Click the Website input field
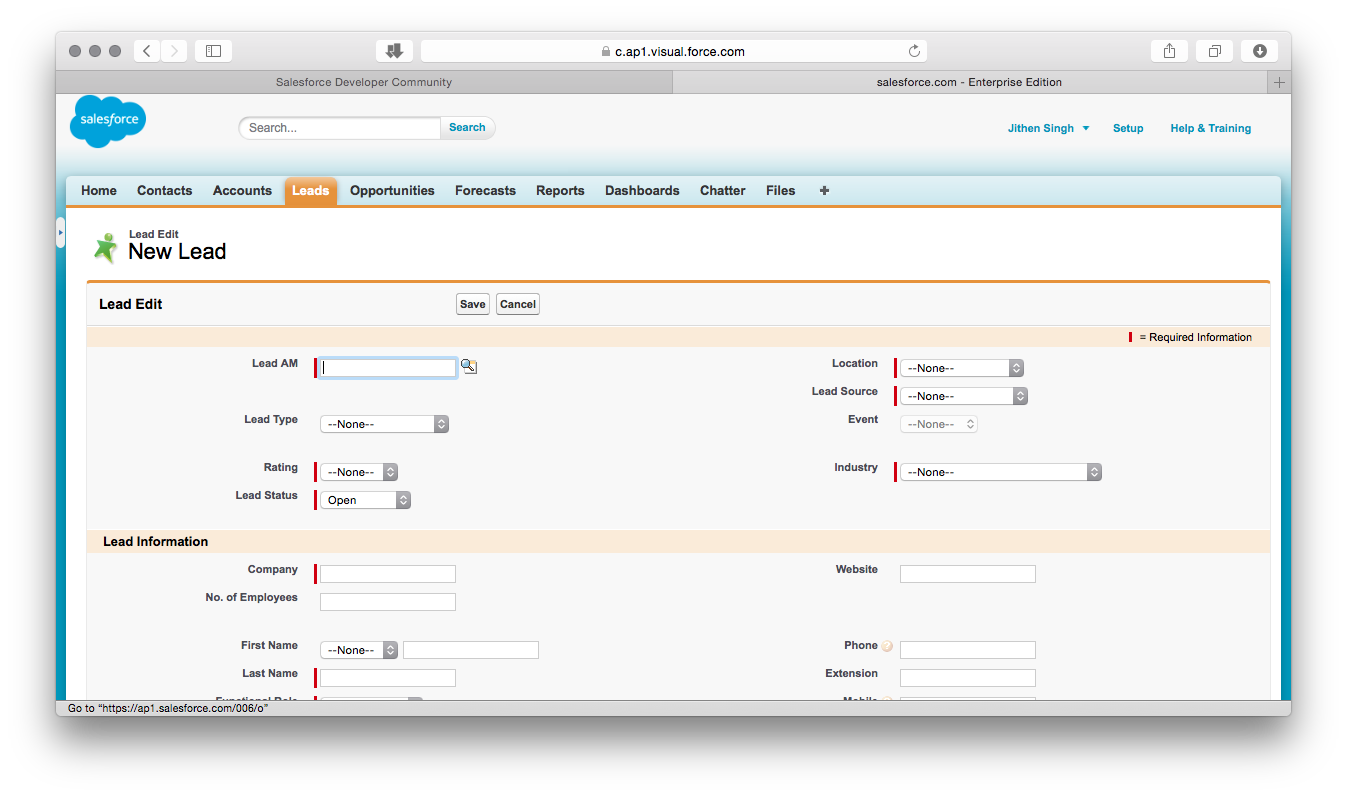The height and width of the screenshot is (796, 1347). [x=968, y=574]
